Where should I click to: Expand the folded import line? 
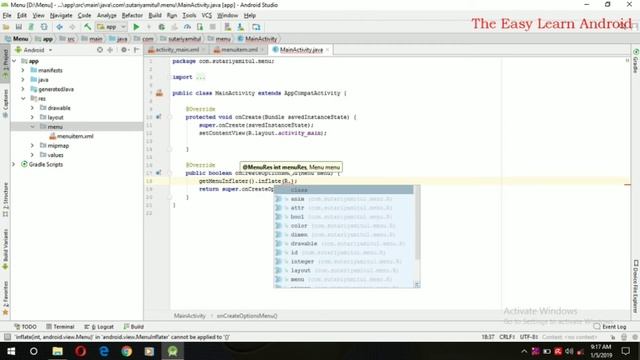[200, 77]
